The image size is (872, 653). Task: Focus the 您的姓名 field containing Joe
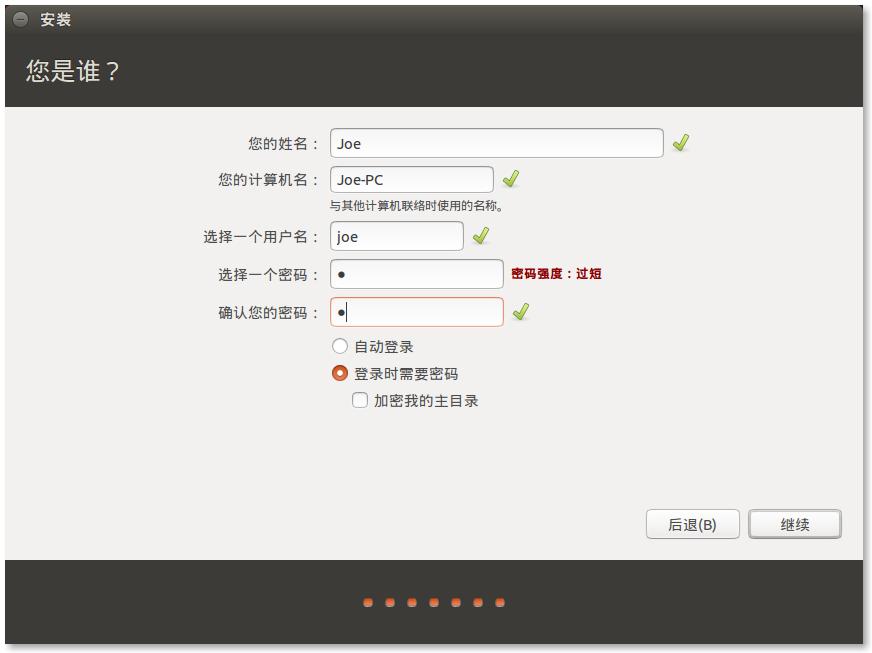(496, 143)
